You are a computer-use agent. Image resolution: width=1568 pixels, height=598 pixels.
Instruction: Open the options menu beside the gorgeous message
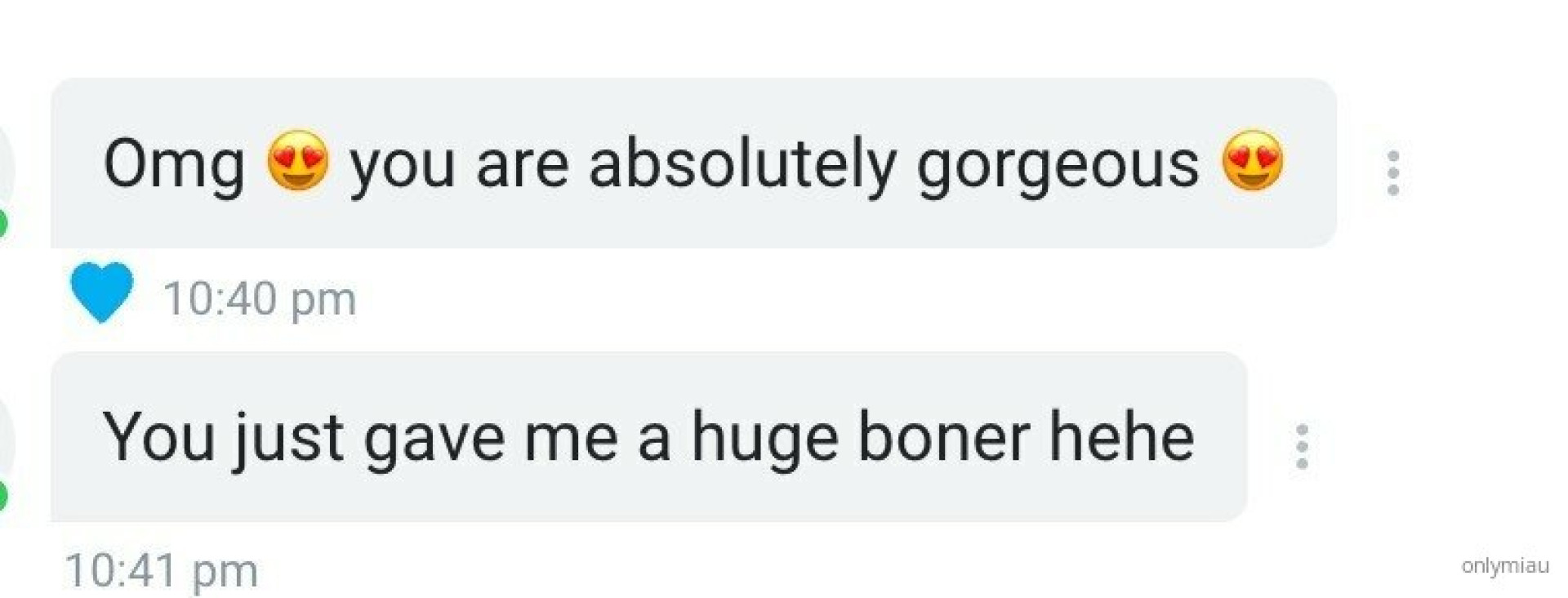point(1393,173)
